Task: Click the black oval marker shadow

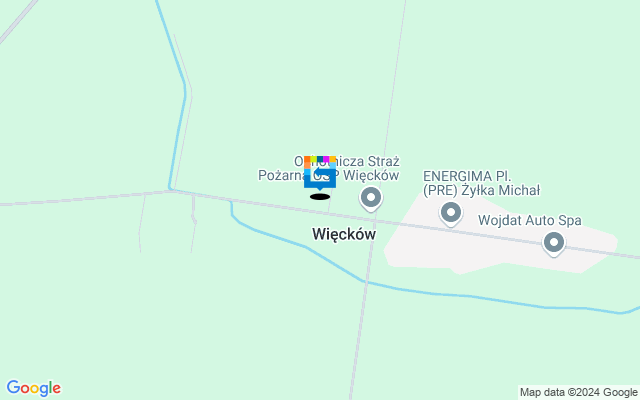Action: point(320,197)
